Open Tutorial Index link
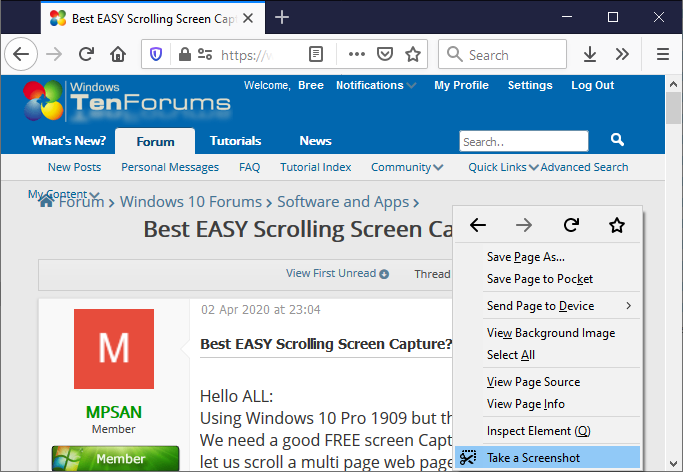Viewport: 683px width, 472px height. tap(315, 167)
